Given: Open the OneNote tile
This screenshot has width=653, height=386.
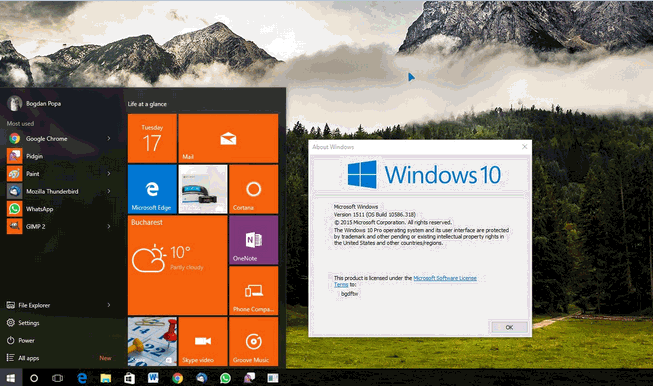Looking at the screenshot, I should tap(254, 240).
